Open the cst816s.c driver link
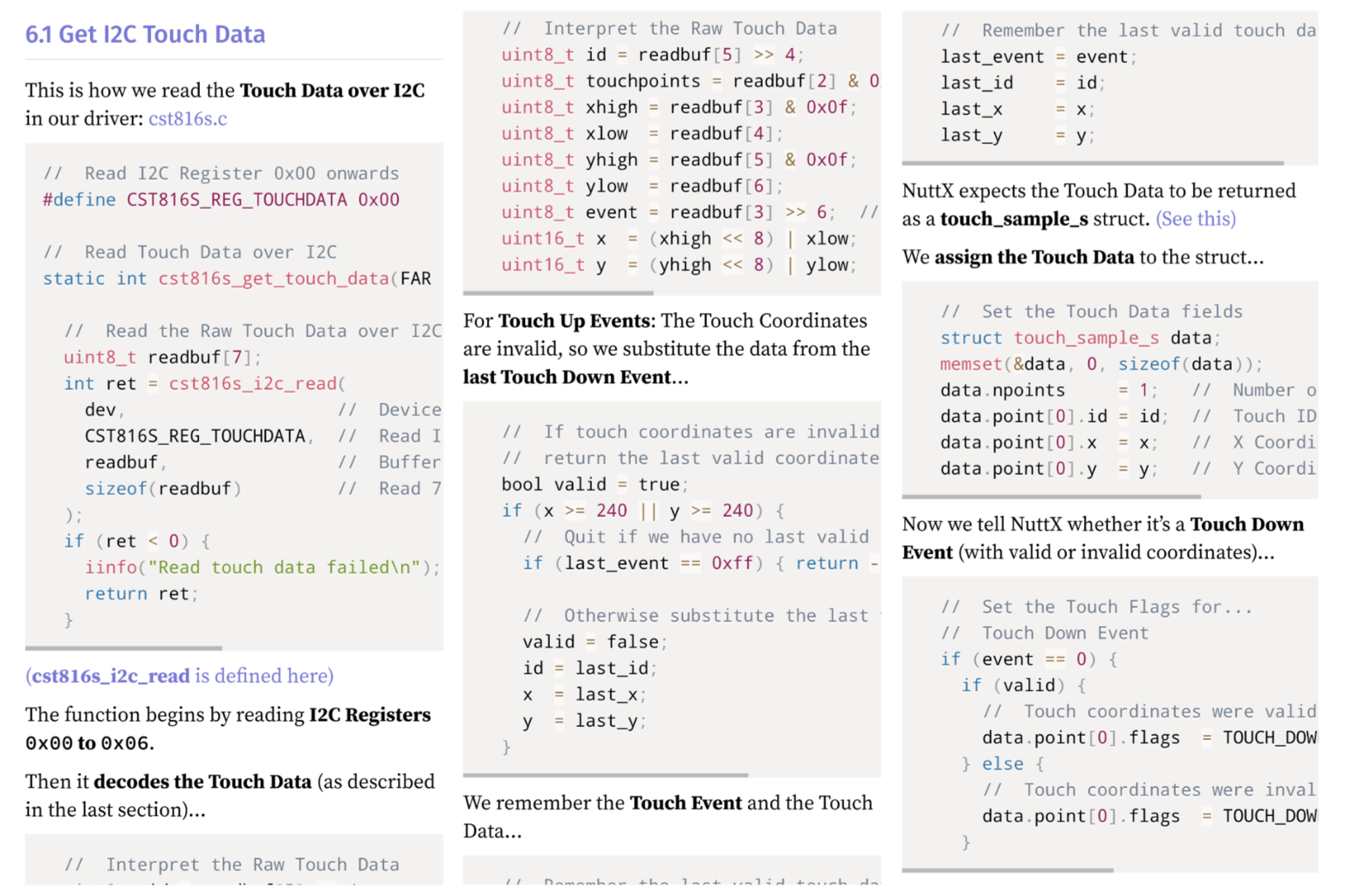 pyautogui.click(x=187, y=118)
